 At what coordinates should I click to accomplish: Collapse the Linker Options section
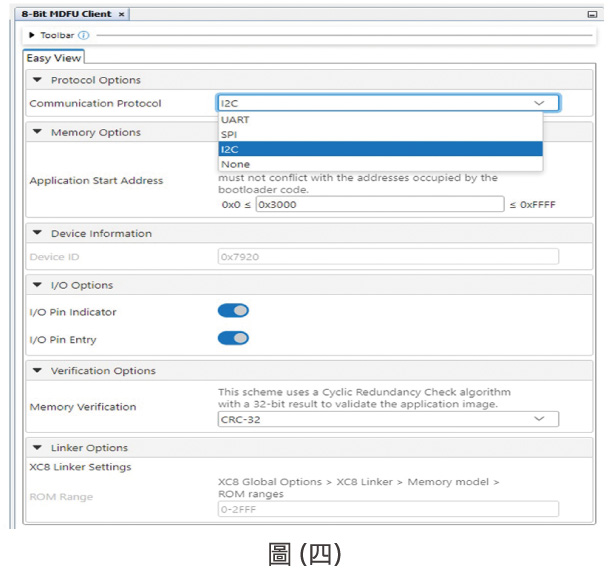pyautogui.click(x=38, y=448)
